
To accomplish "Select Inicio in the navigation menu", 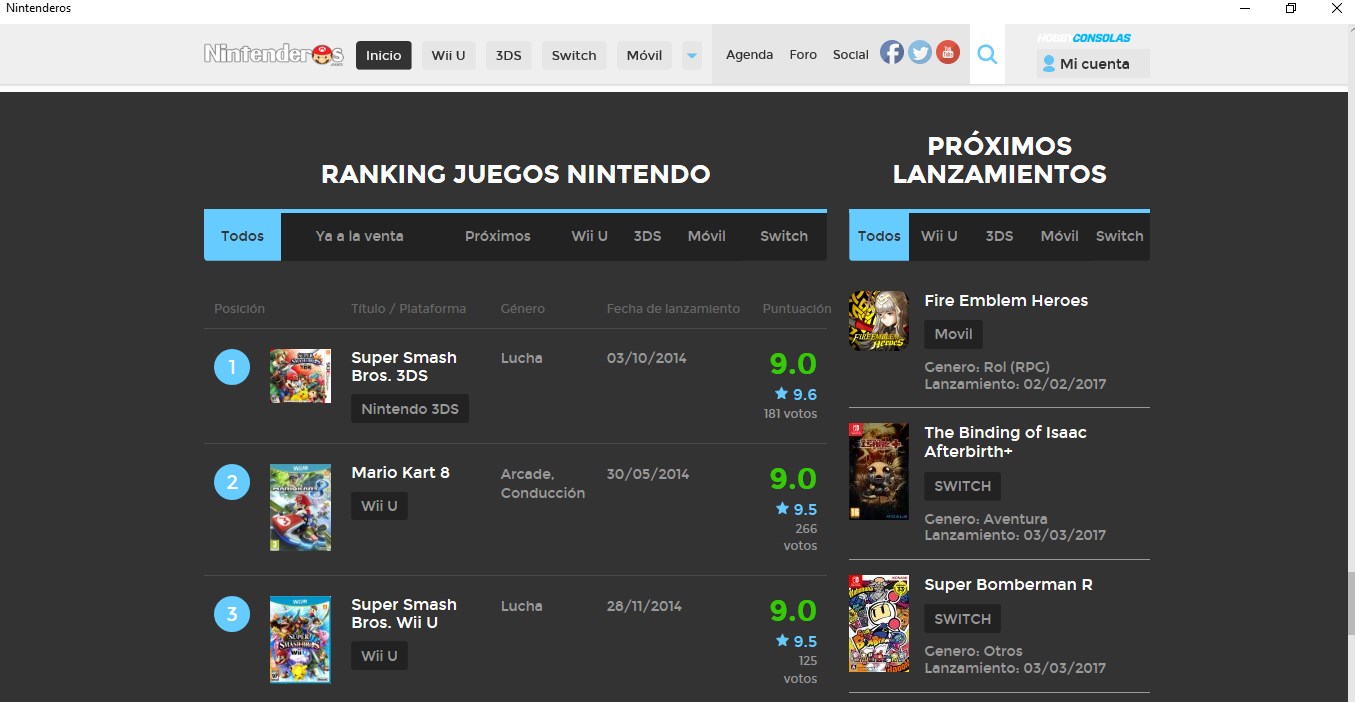I will [x=383, y=55].
